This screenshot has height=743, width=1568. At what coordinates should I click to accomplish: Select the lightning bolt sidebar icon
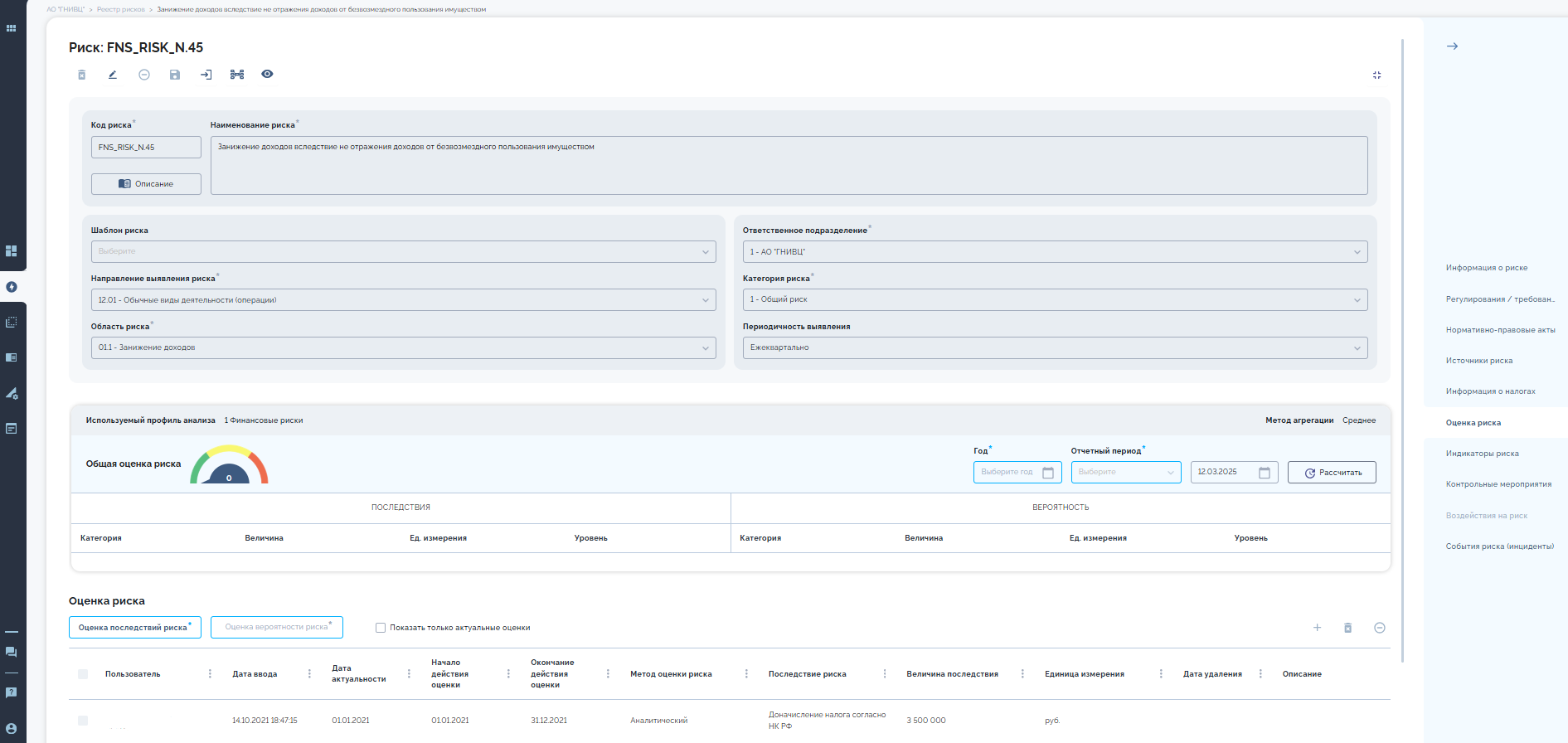click(12, 287)
